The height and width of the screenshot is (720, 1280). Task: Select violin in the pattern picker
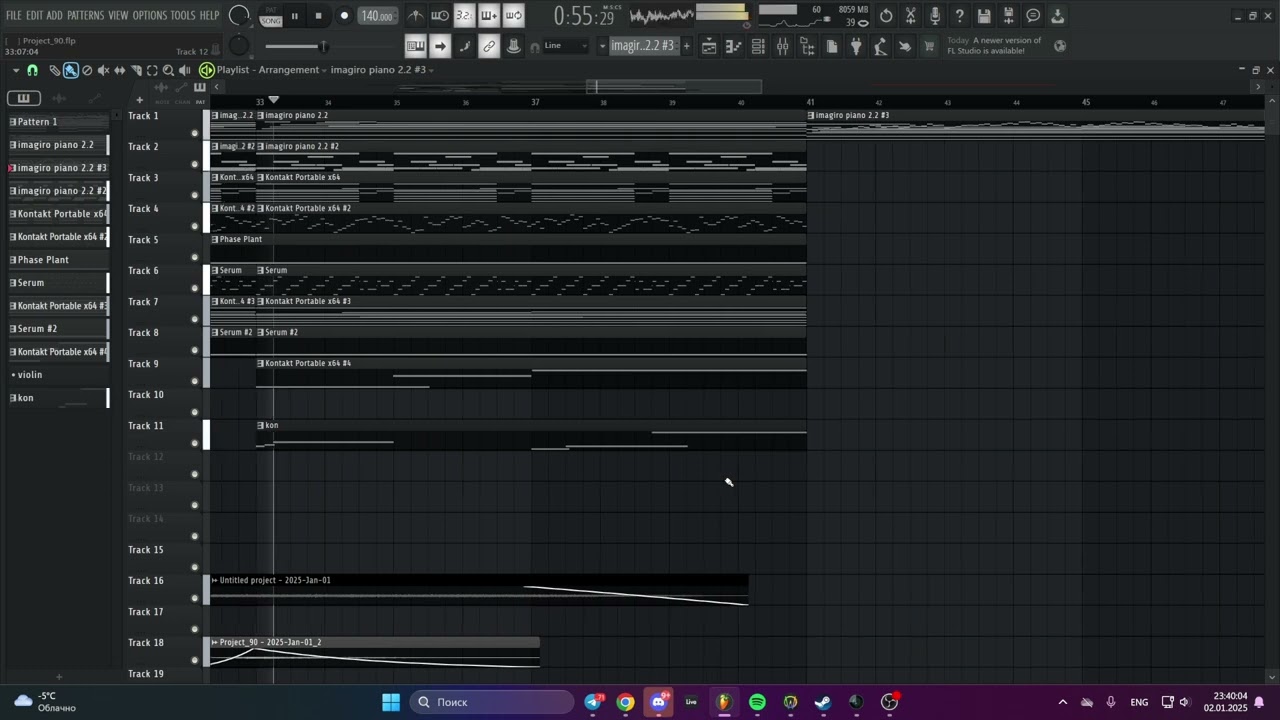point(58,375)
